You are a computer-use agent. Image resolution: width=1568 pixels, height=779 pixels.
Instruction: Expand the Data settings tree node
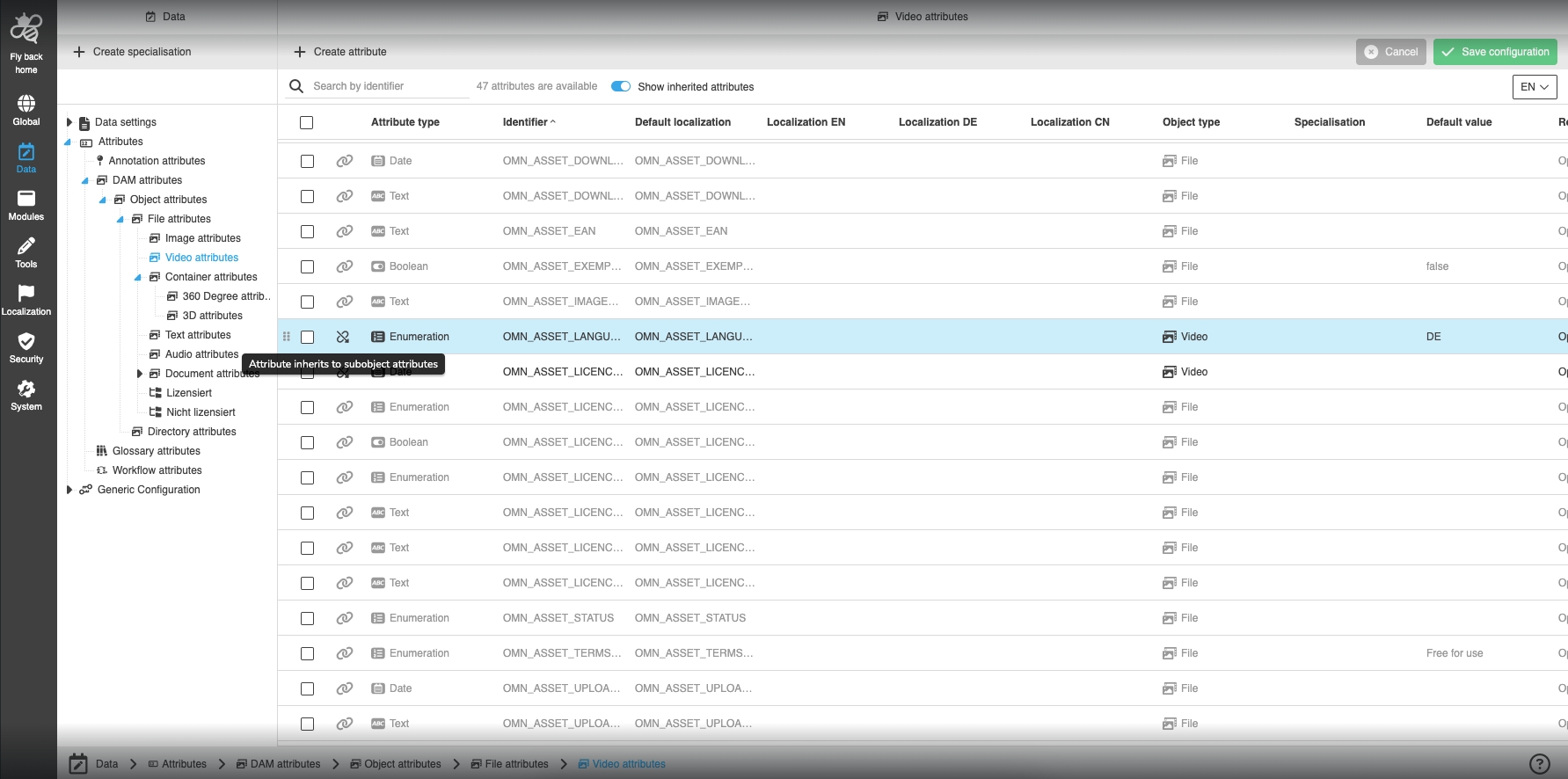69,122
